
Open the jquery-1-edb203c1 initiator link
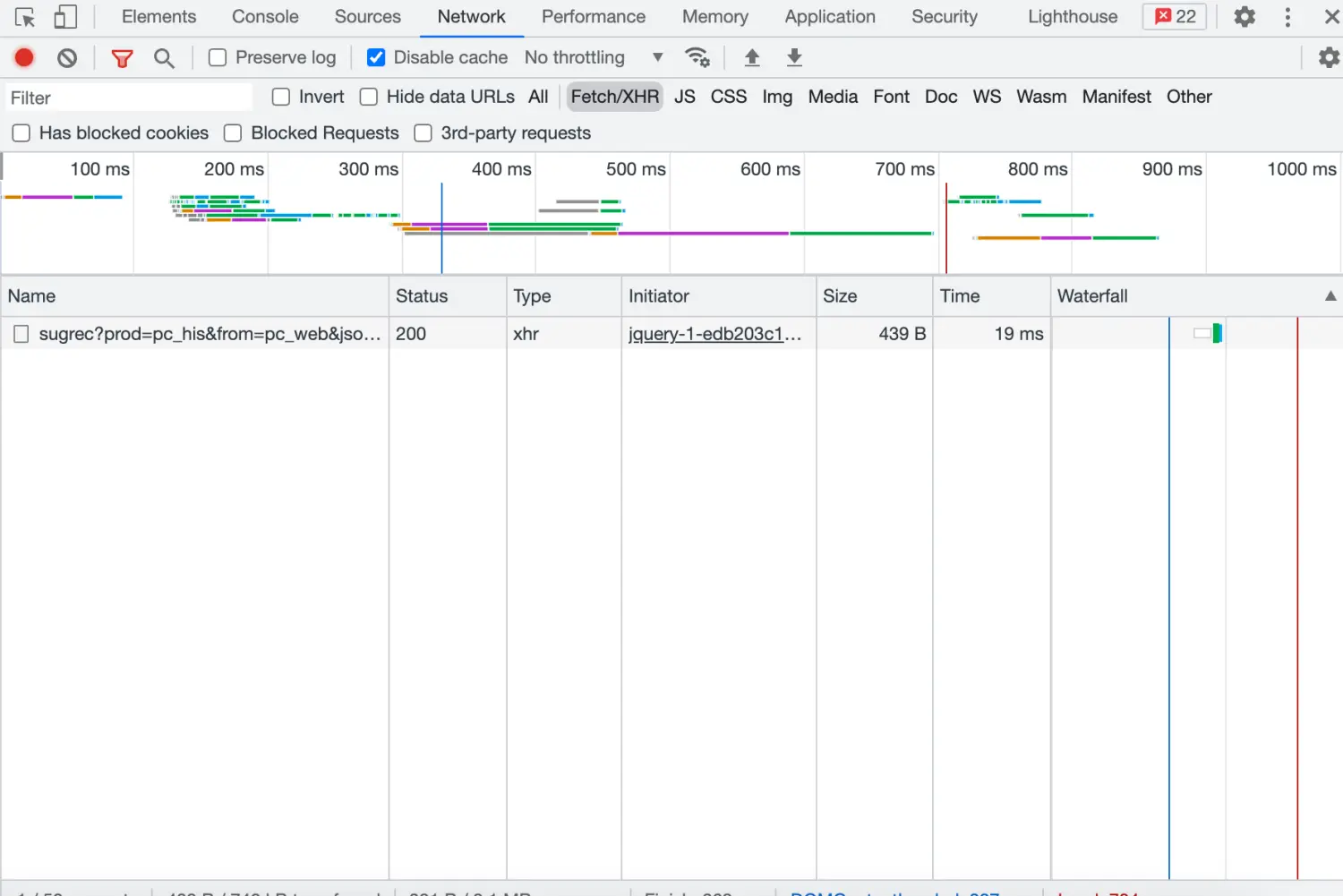tap(714, 334)
